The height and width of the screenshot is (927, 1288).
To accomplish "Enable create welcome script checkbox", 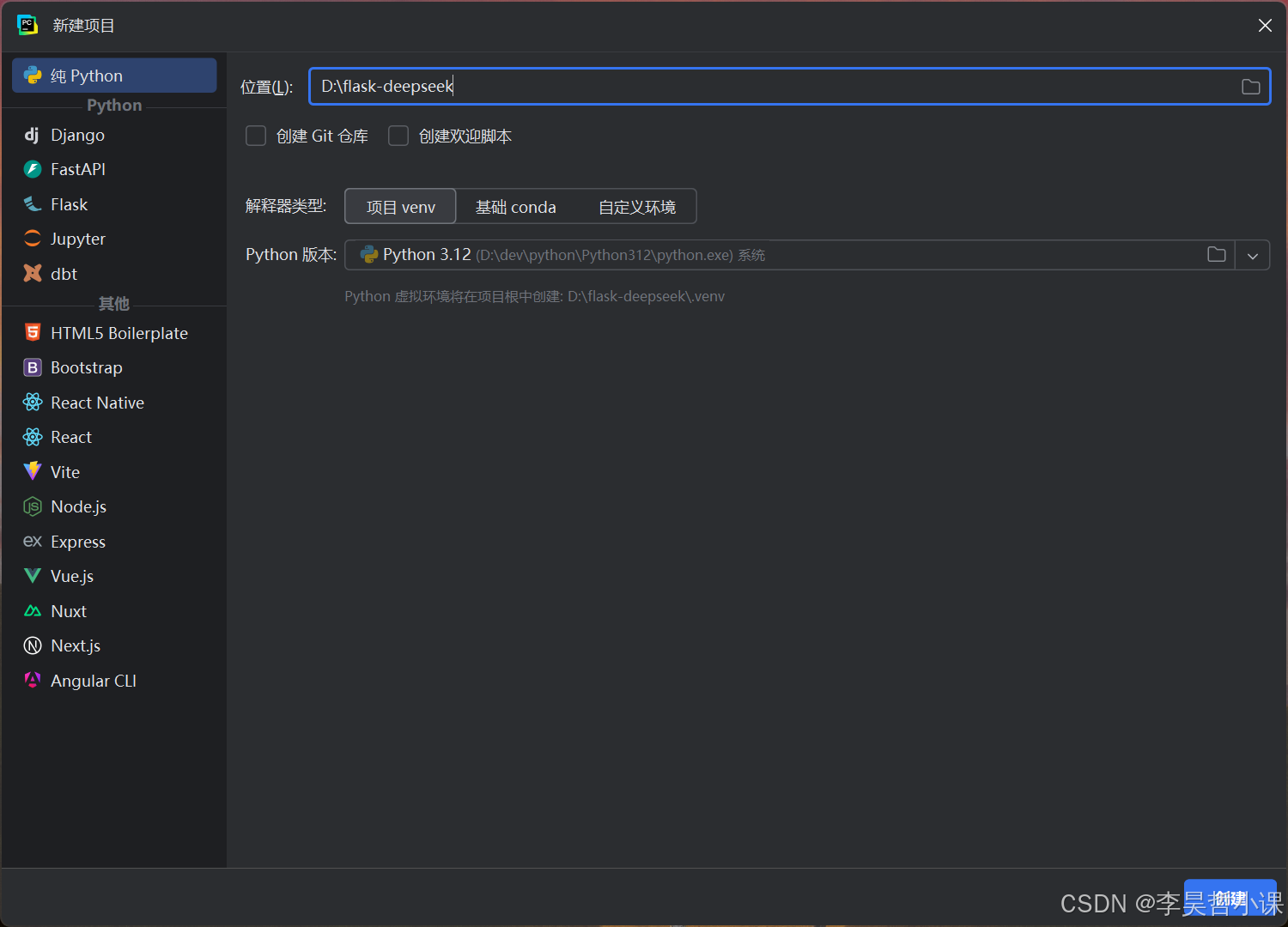I will tap(398, 136).
